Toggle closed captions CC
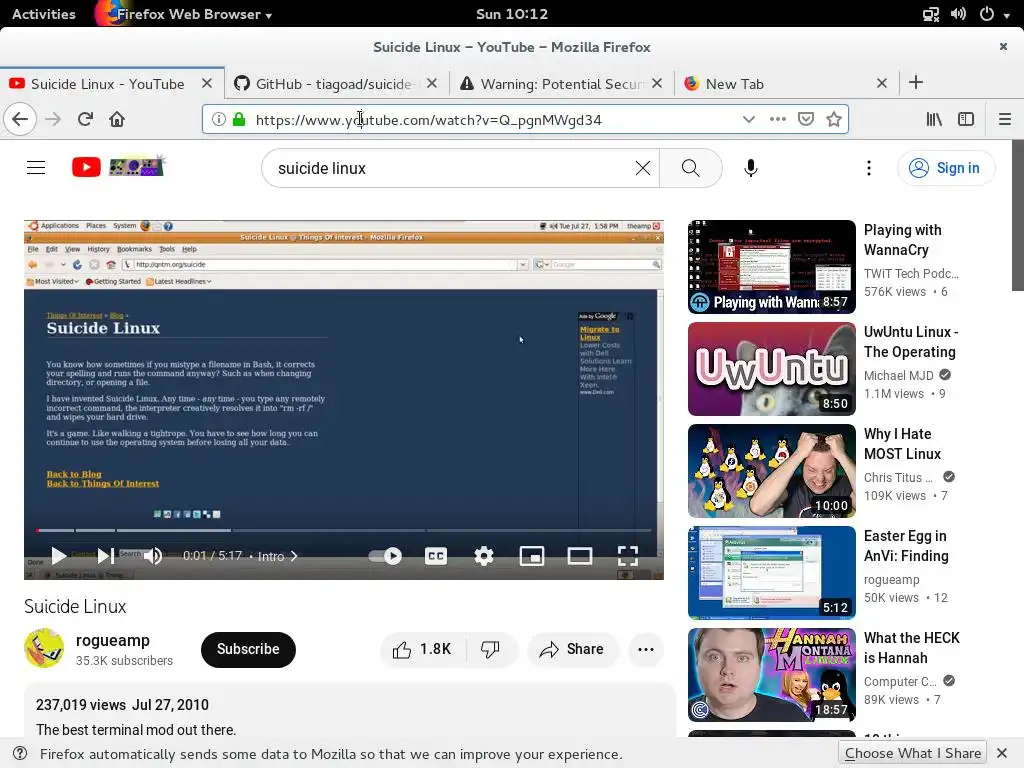Image resolution: width=1024 pixels, height=768 pixels. point(436,556)
